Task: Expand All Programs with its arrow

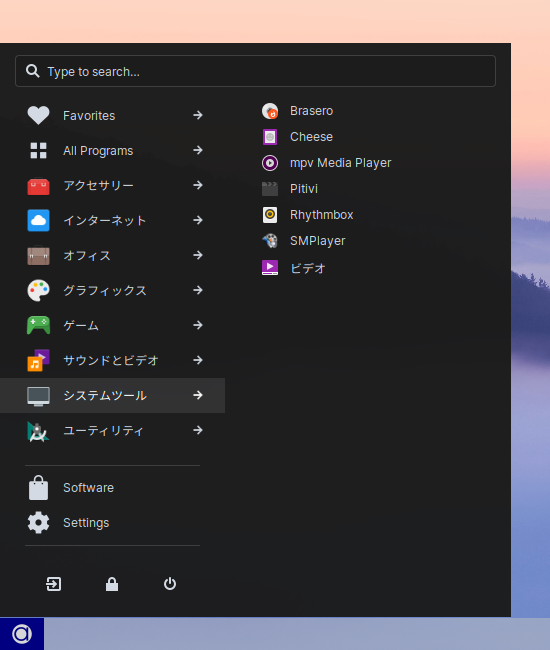Action: point(198,150)
